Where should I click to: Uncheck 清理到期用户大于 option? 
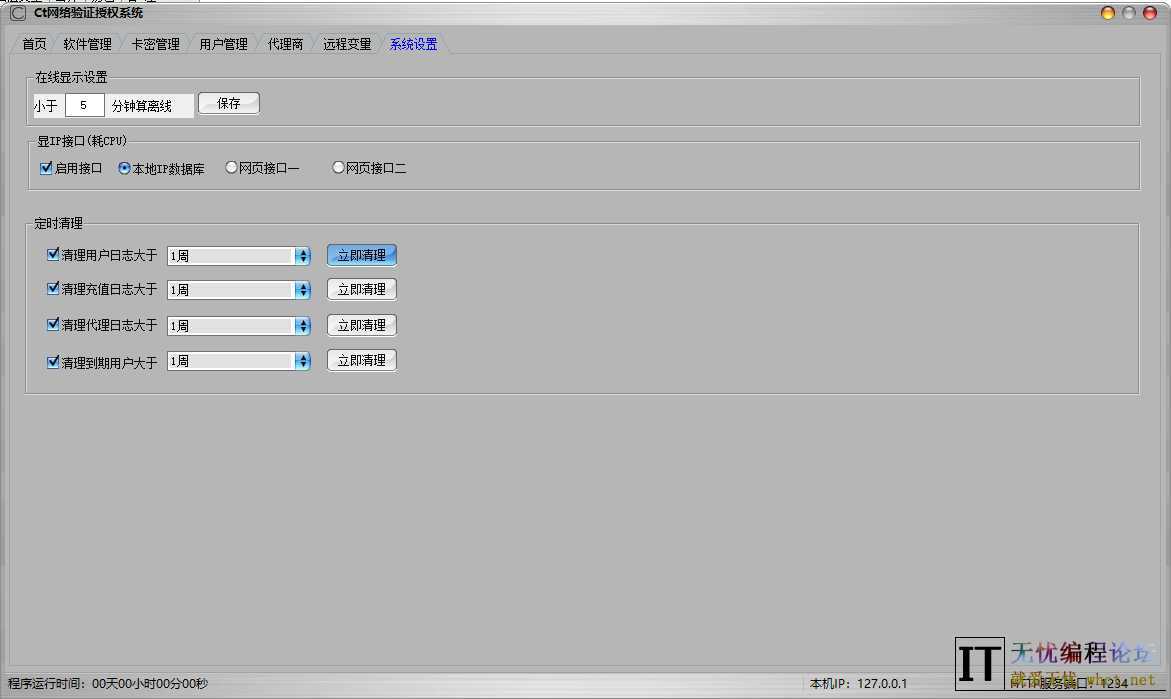[53, 361]
